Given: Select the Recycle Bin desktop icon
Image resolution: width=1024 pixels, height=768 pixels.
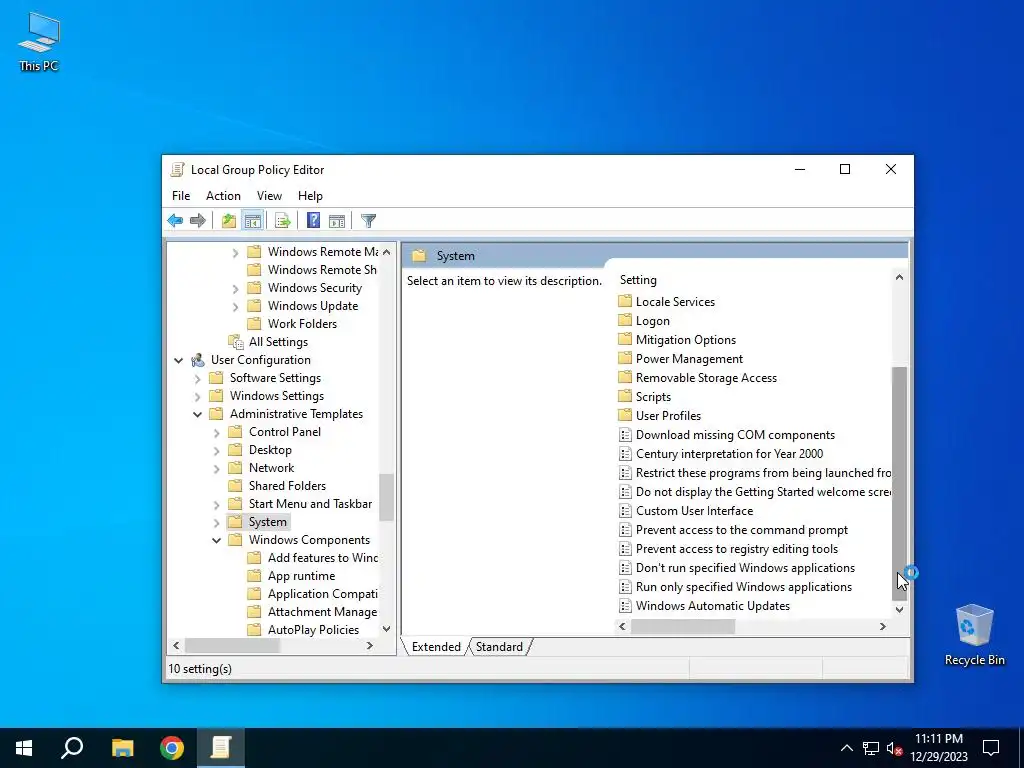Looking at the screenshot, I should tap(974, 635).
